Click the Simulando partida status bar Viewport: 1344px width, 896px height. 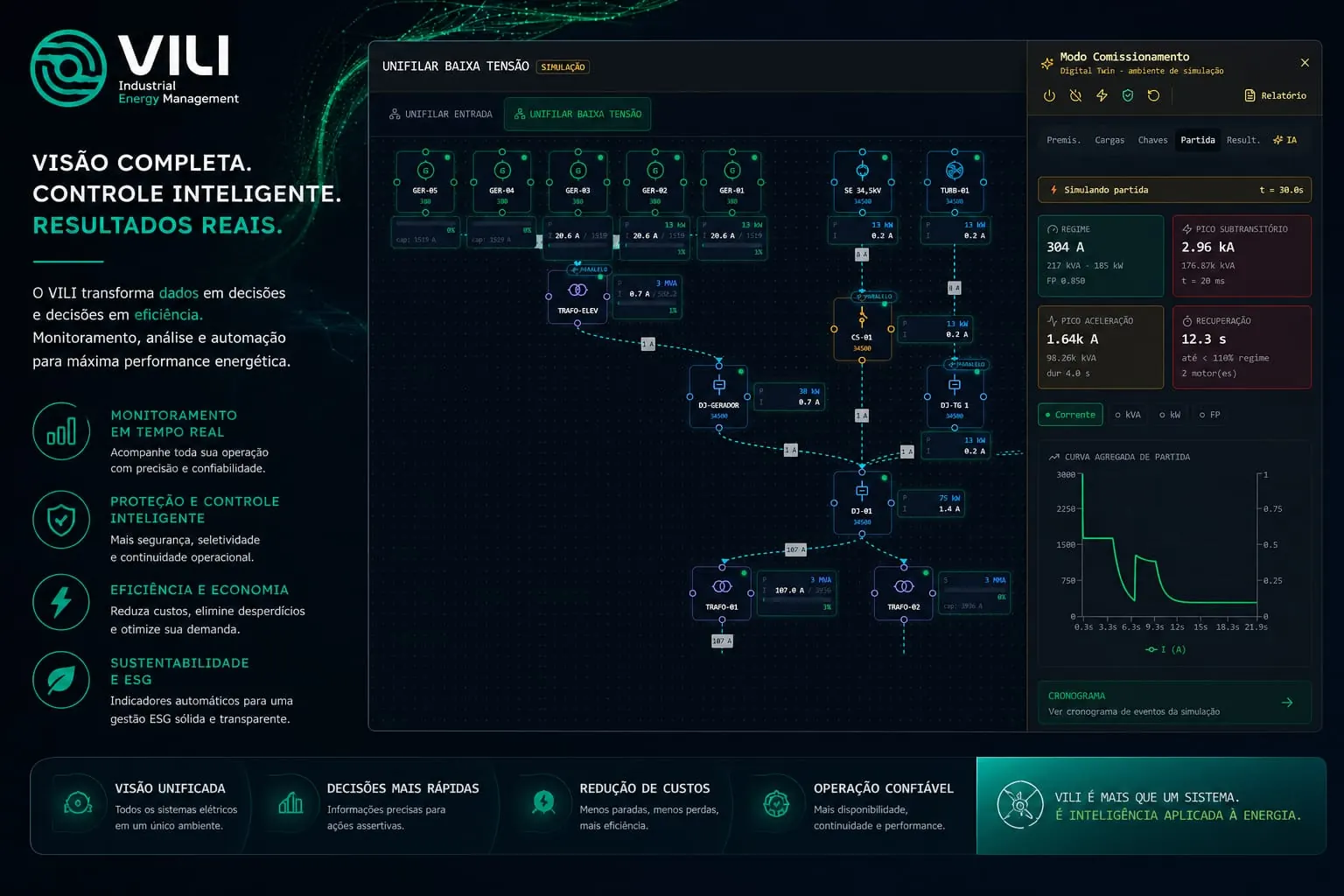pos(1174,190)
